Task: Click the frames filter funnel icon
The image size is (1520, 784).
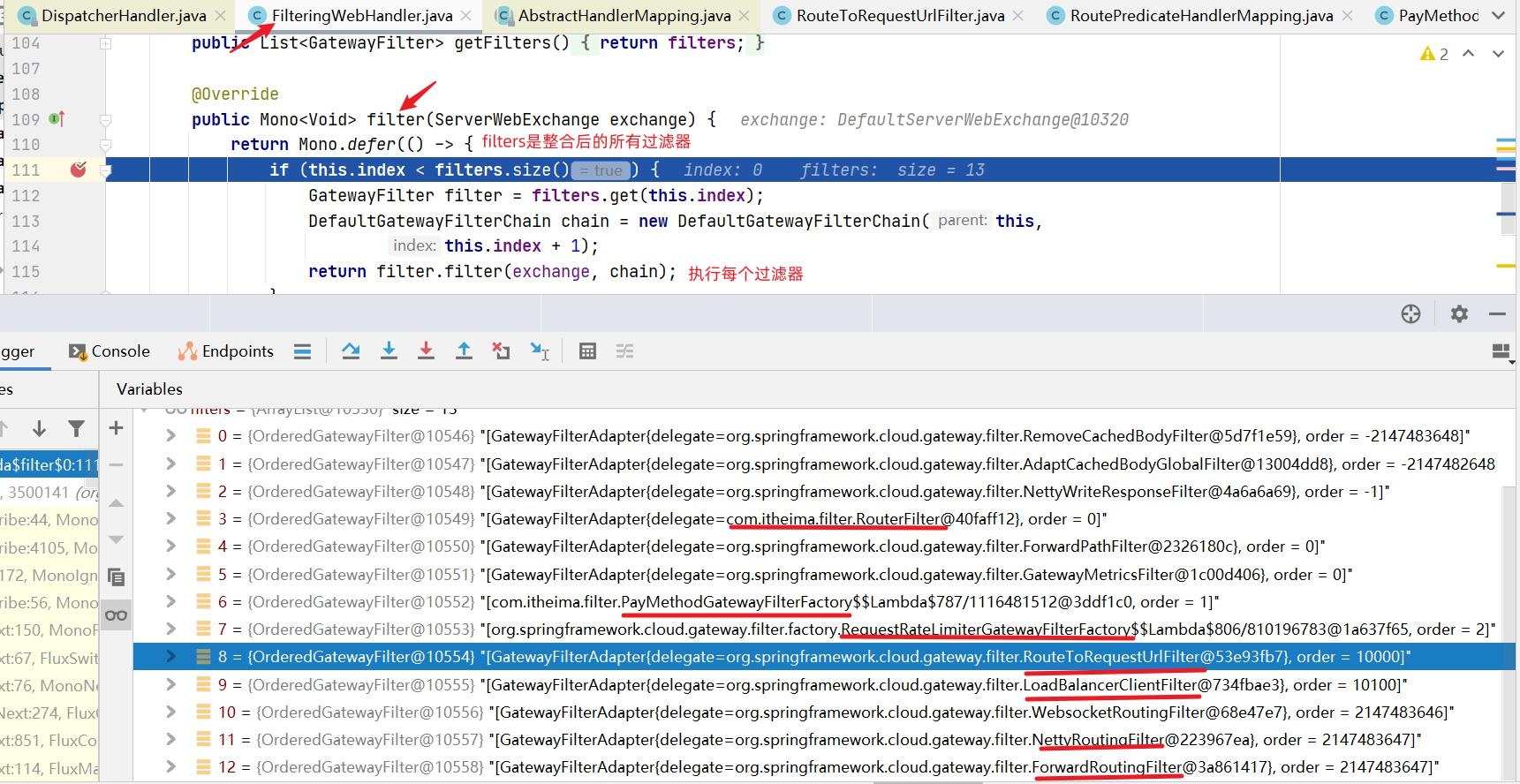Action: click(x=77, y=429)
